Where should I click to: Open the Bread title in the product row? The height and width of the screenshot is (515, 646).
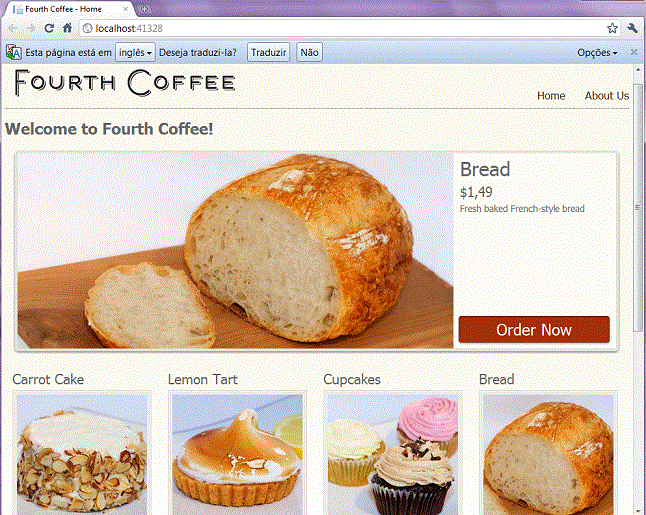pos(496,379)
